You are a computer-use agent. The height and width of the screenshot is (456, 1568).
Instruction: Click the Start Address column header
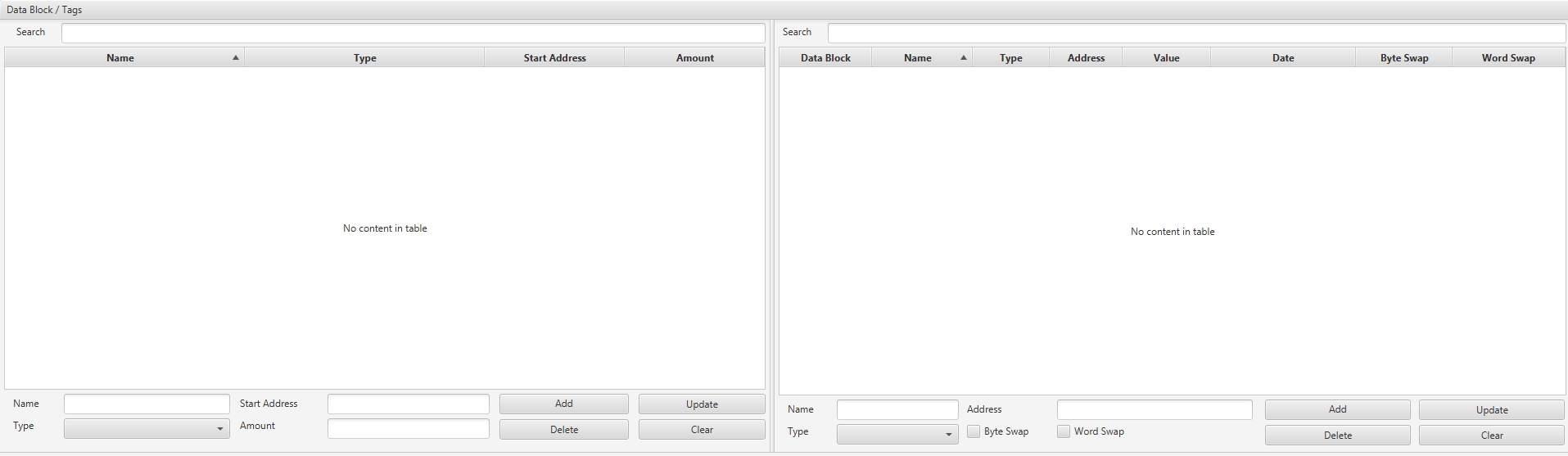(554, 58)
